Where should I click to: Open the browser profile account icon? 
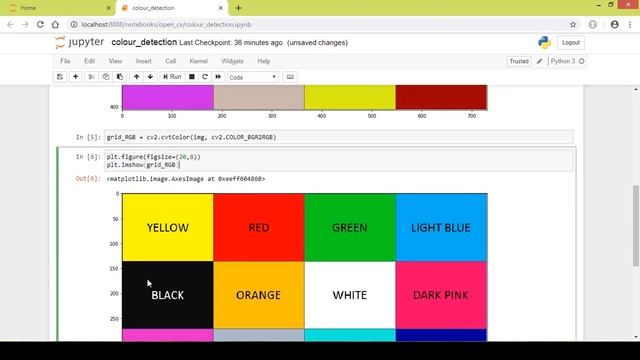coord(615,24)
